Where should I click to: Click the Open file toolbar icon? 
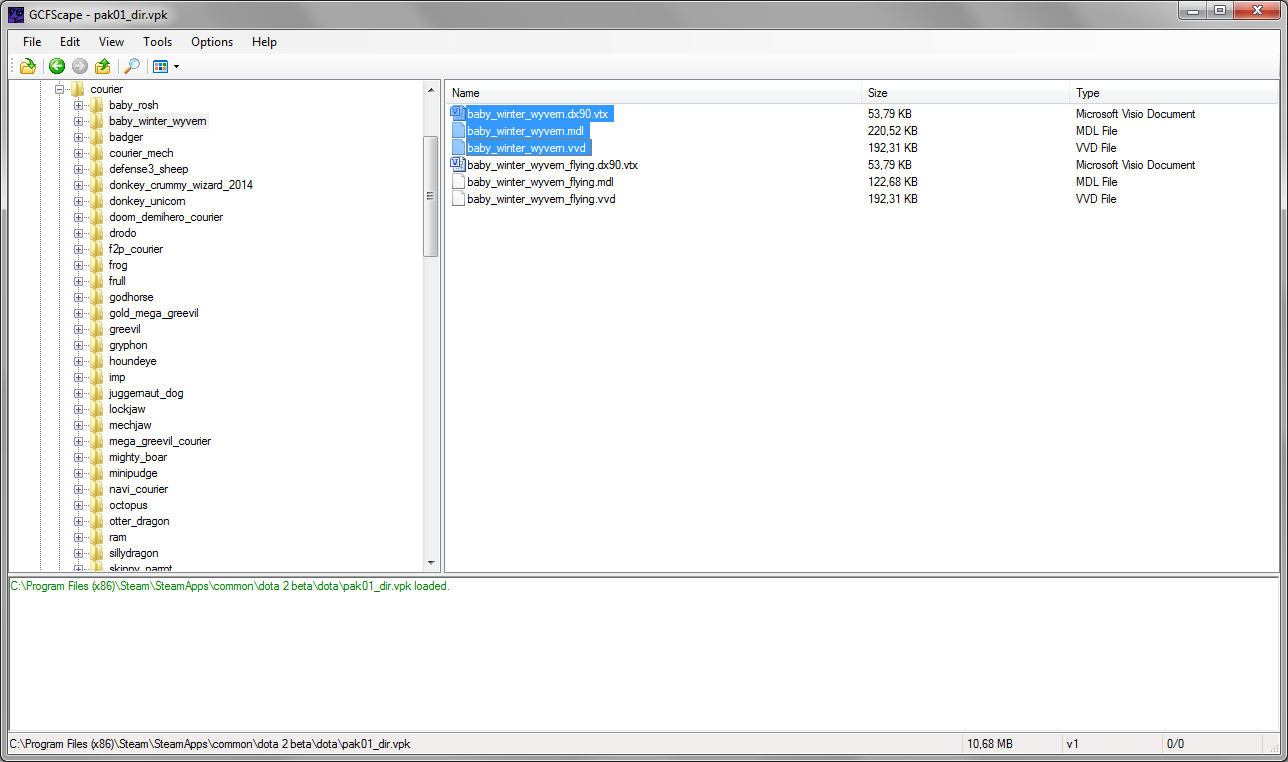[x=28, y=67]
